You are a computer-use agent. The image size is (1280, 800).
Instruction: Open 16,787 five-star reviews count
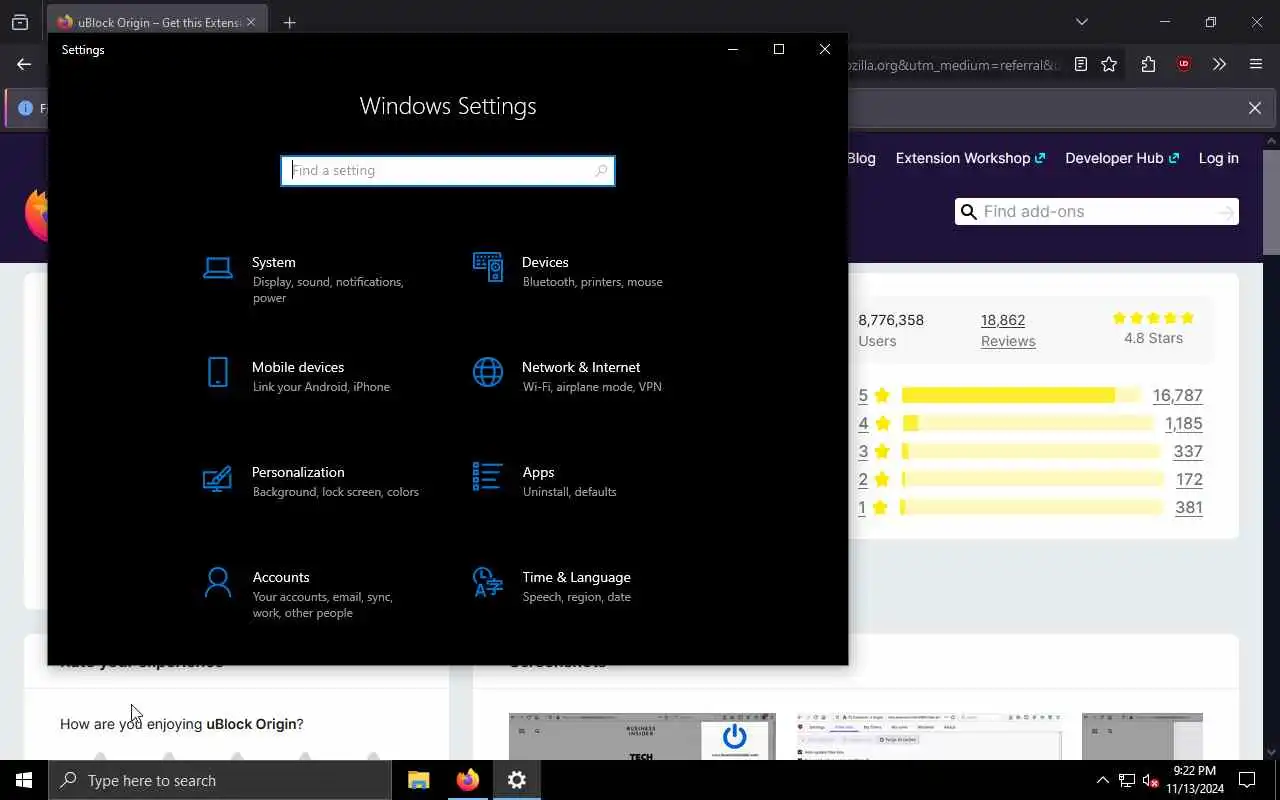point(1177,395)
